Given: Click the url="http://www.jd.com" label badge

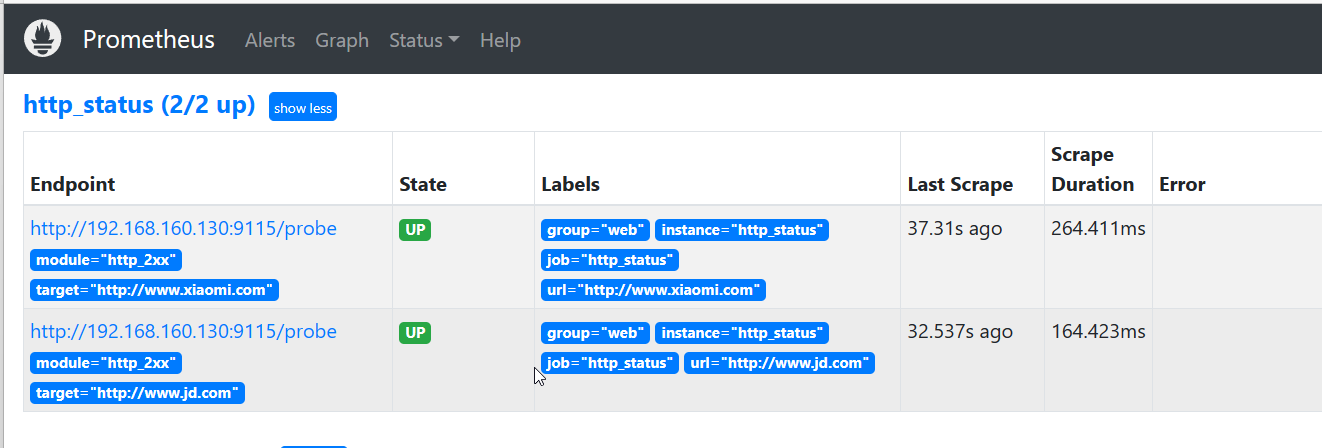Looking at the screenshot, I should pyautogui.click(x=779, y=363).
